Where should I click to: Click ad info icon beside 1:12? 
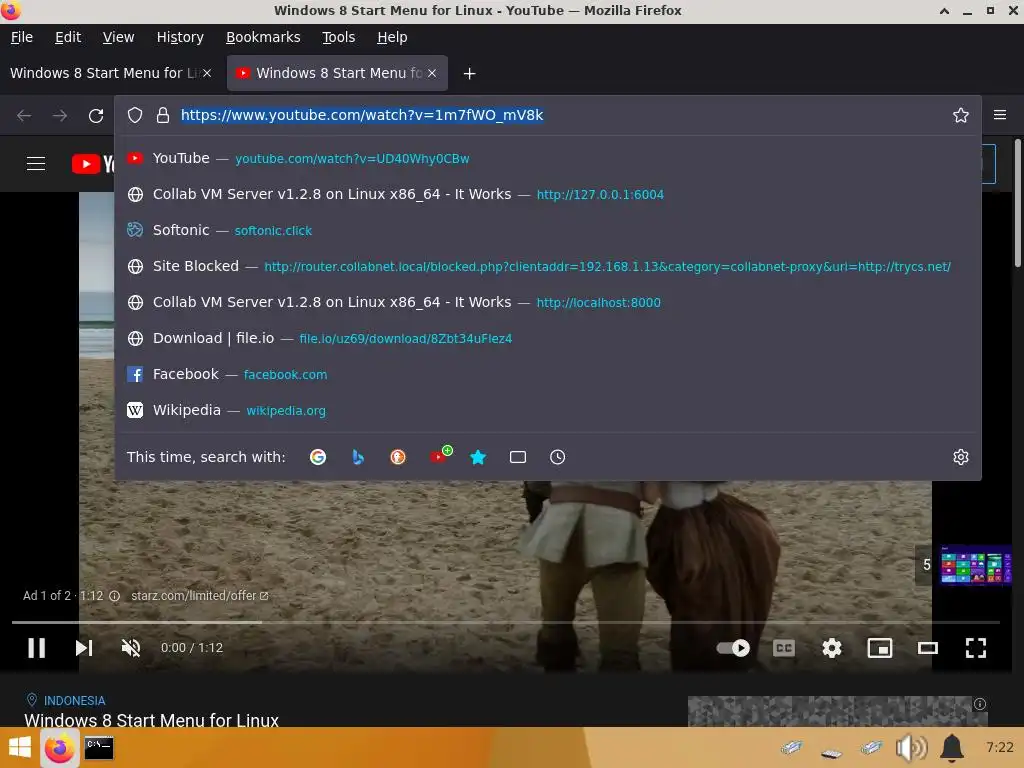(114, 596)
